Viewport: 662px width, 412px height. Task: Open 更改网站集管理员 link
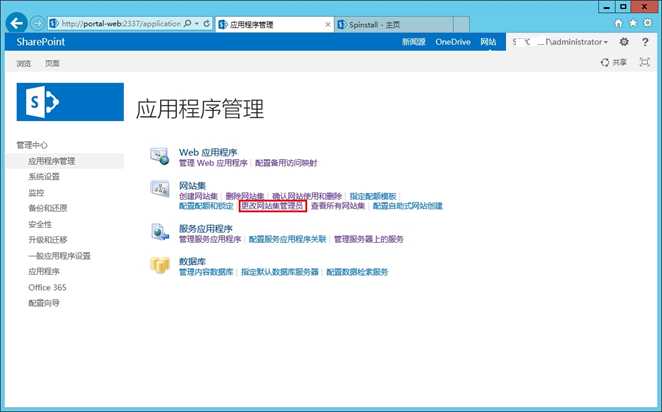click(272, 206)
